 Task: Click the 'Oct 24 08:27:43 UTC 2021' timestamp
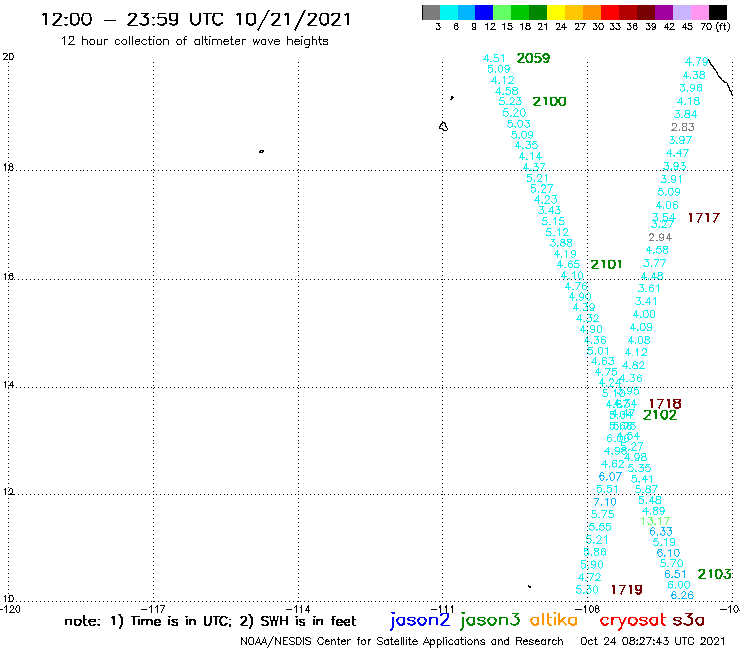652,641
